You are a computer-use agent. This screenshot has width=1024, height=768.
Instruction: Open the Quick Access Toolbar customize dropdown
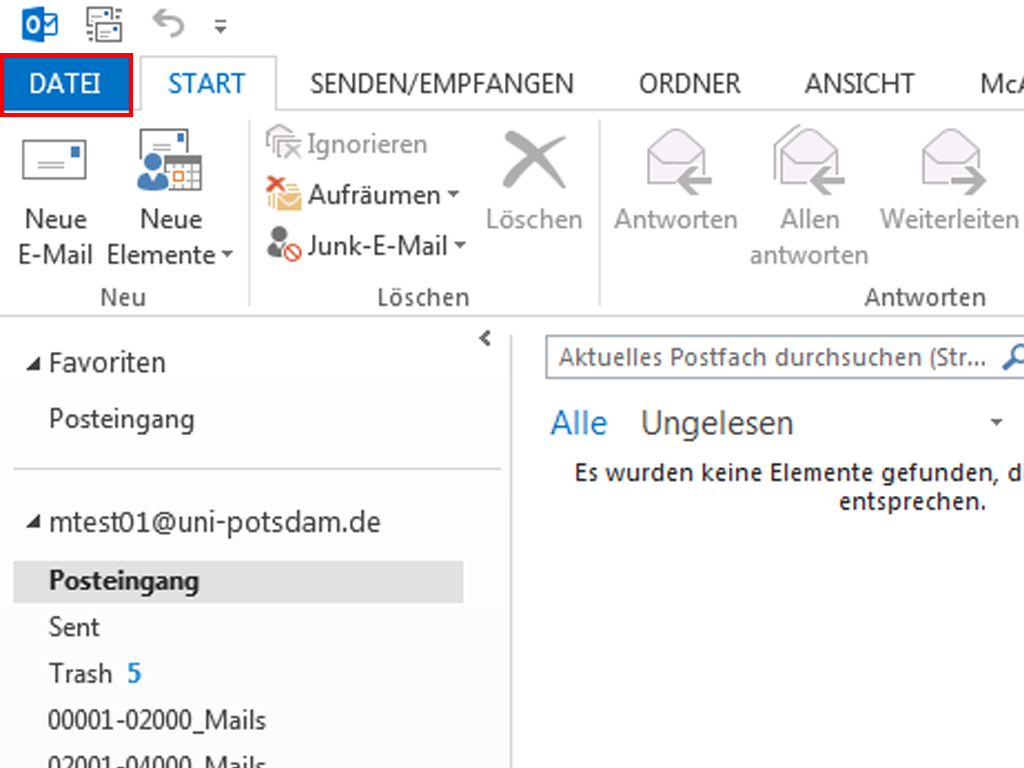coord(220,27)
